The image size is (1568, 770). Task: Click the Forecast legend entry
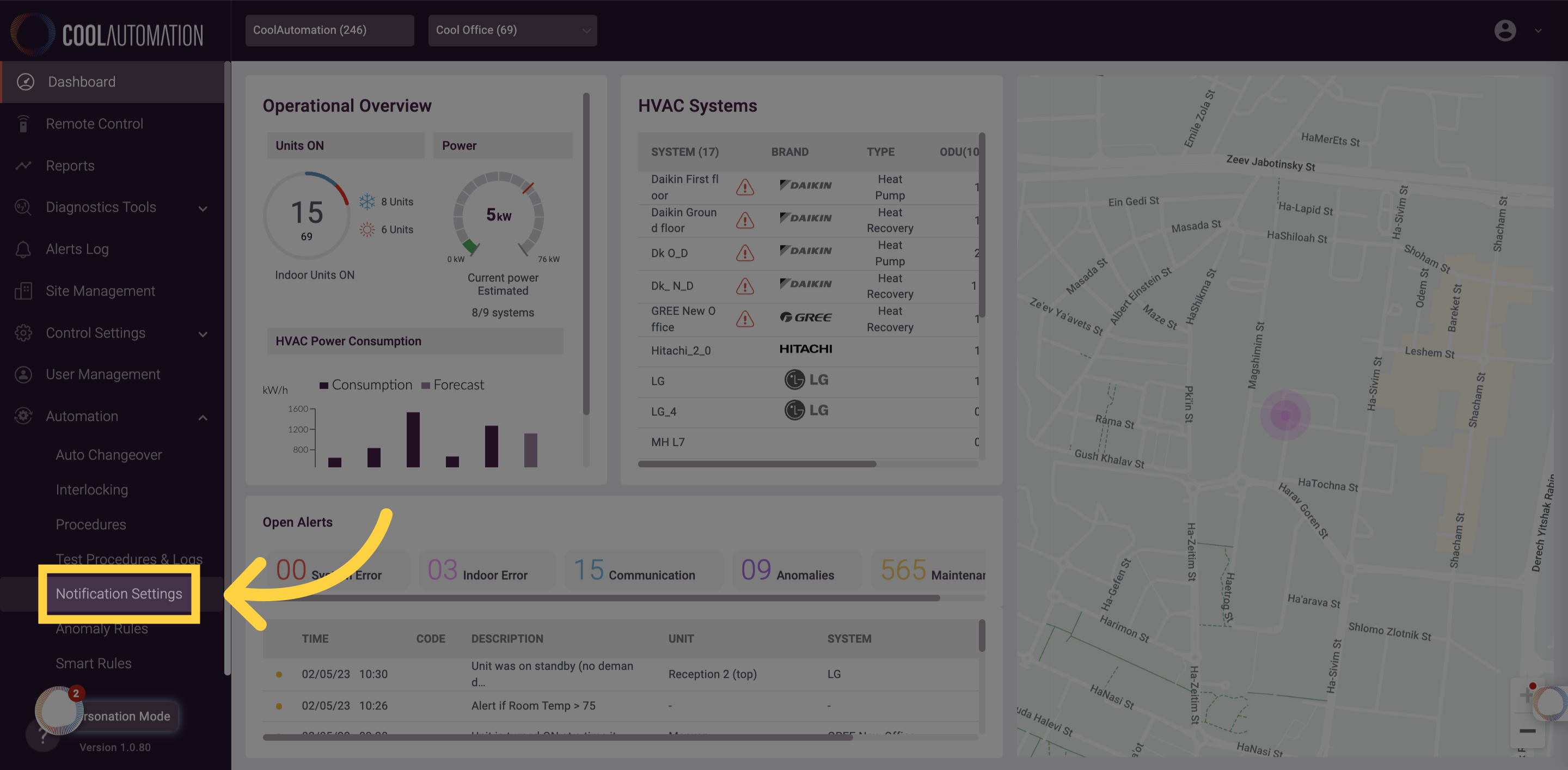(x=452, y=386)
